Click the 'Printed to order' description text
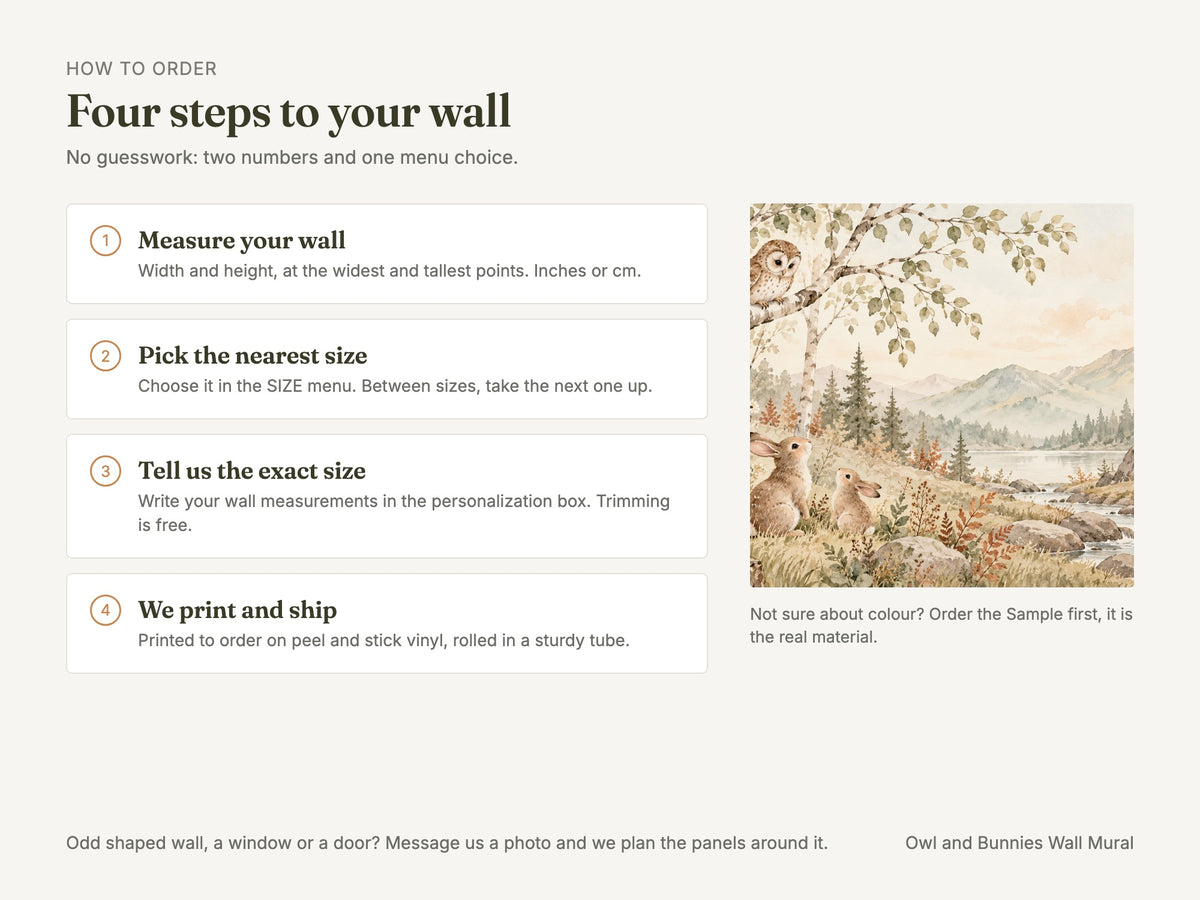The width and height of the screenshot is (1200, 900). [x=384, y=640]
